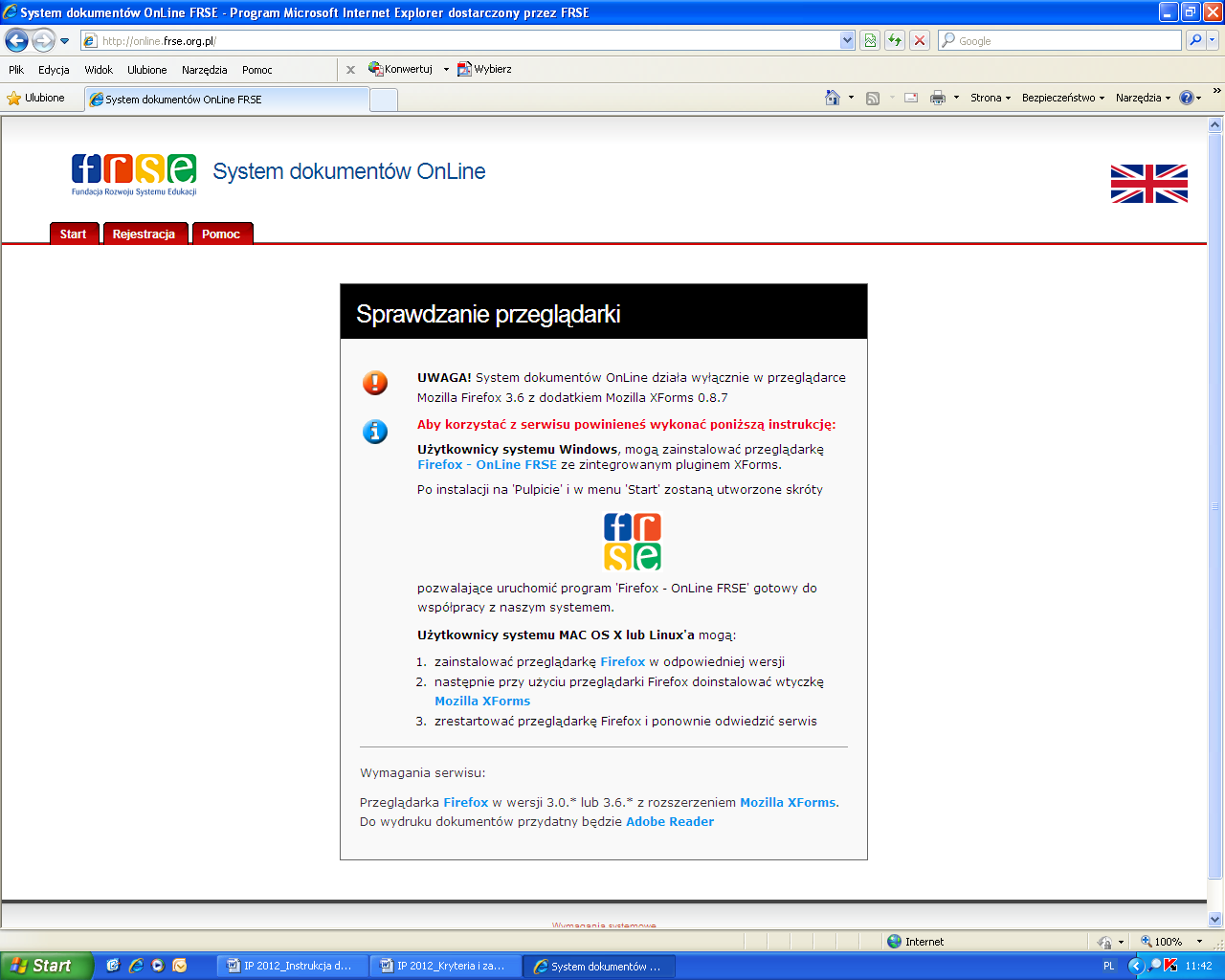Viewport: 1225px width, 980px height.
Task: Click the PL language indicator in tray
Action: coord(1109,966)
